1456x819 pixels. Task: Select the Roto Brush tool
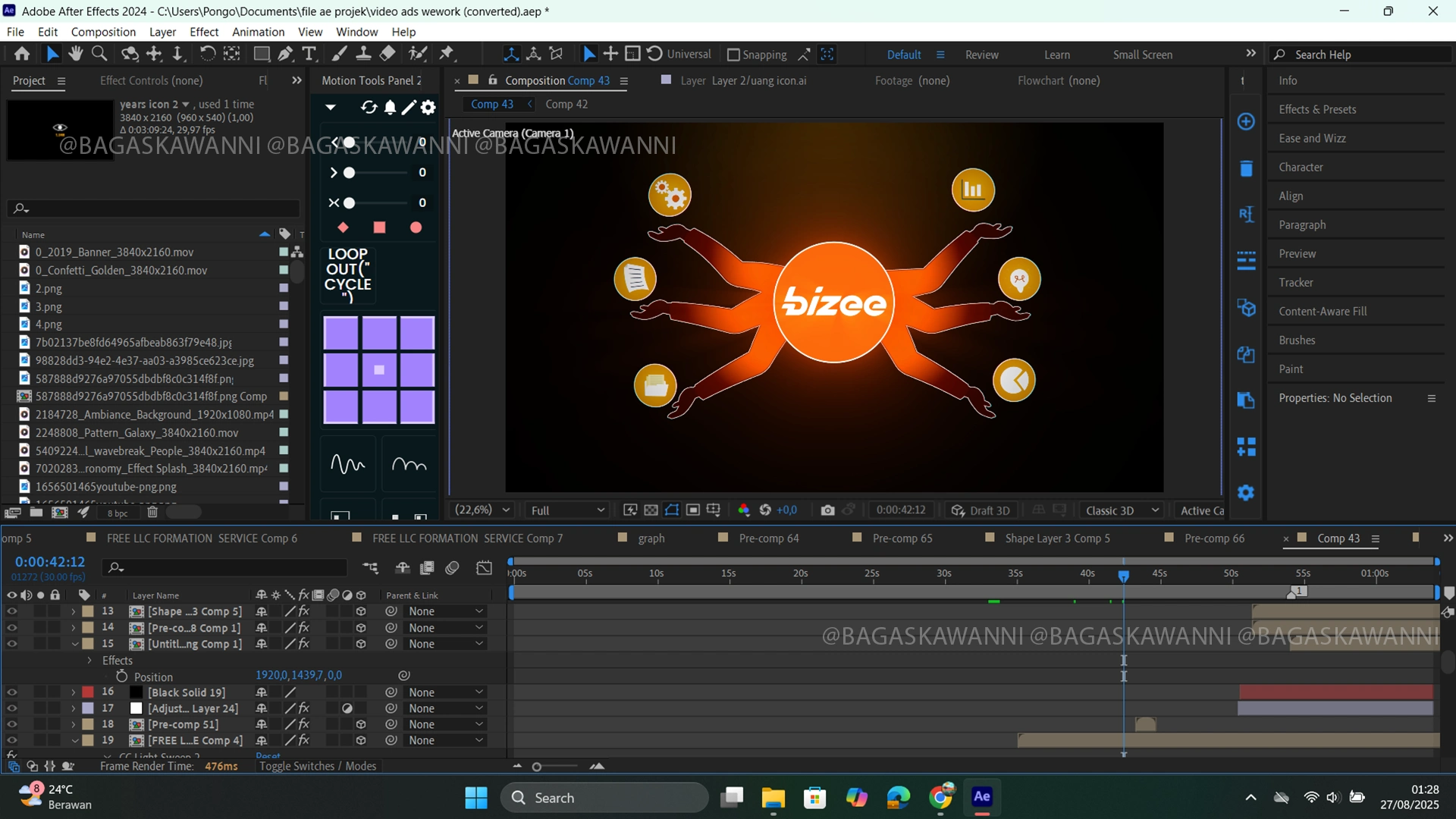[x=418, y=54]
